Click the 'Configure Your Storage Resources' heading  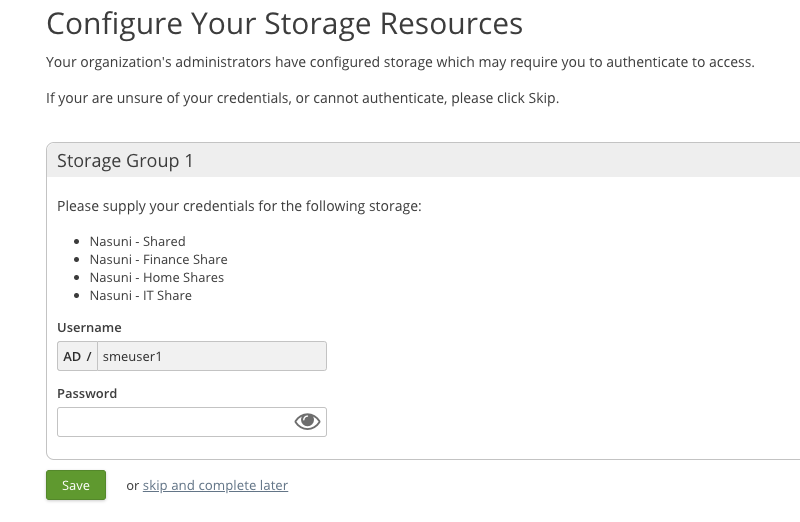(284, 23)
